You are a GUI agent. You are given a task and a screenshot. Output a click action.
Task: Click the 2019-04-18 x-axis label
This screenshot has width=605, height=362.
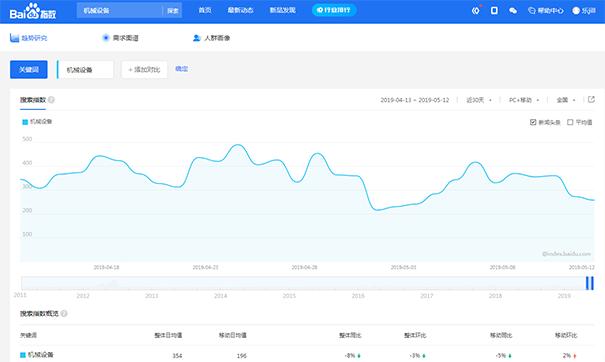point(106,267)
